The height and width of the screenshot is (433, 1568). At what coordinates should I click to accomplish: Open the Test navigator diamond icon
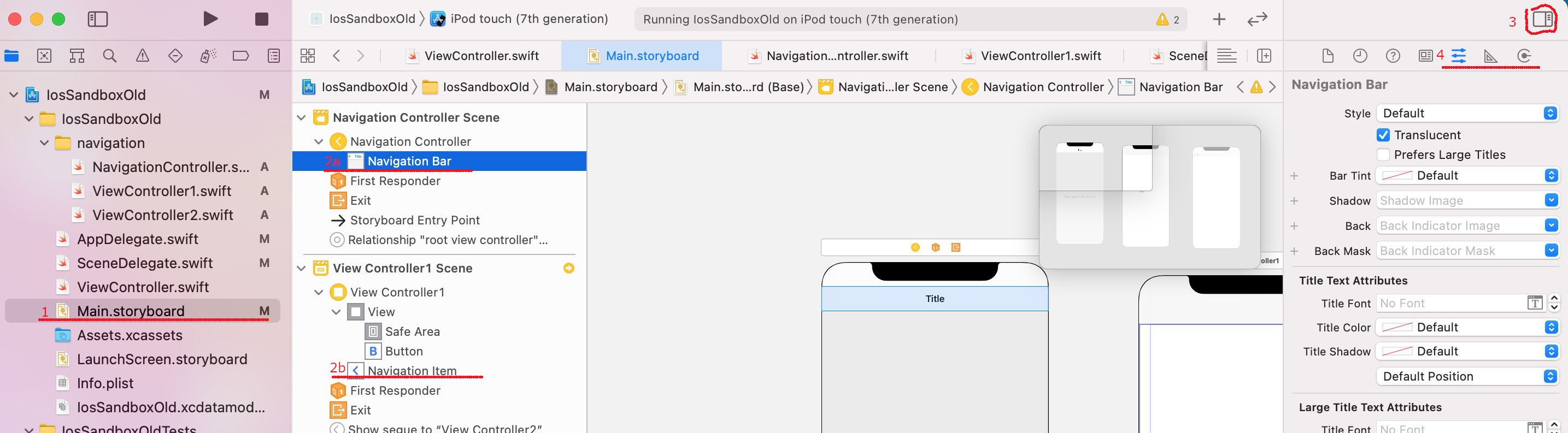tap(175, 56)
